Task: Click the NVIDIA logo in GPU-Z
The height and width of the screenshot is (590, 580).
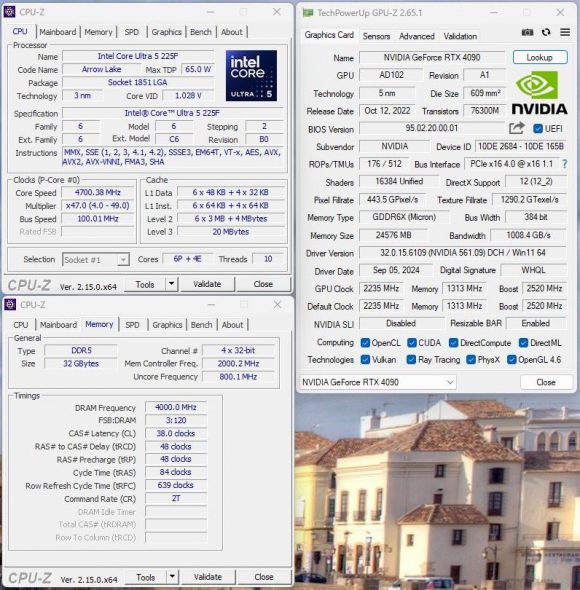Action: tap(539, 94)
